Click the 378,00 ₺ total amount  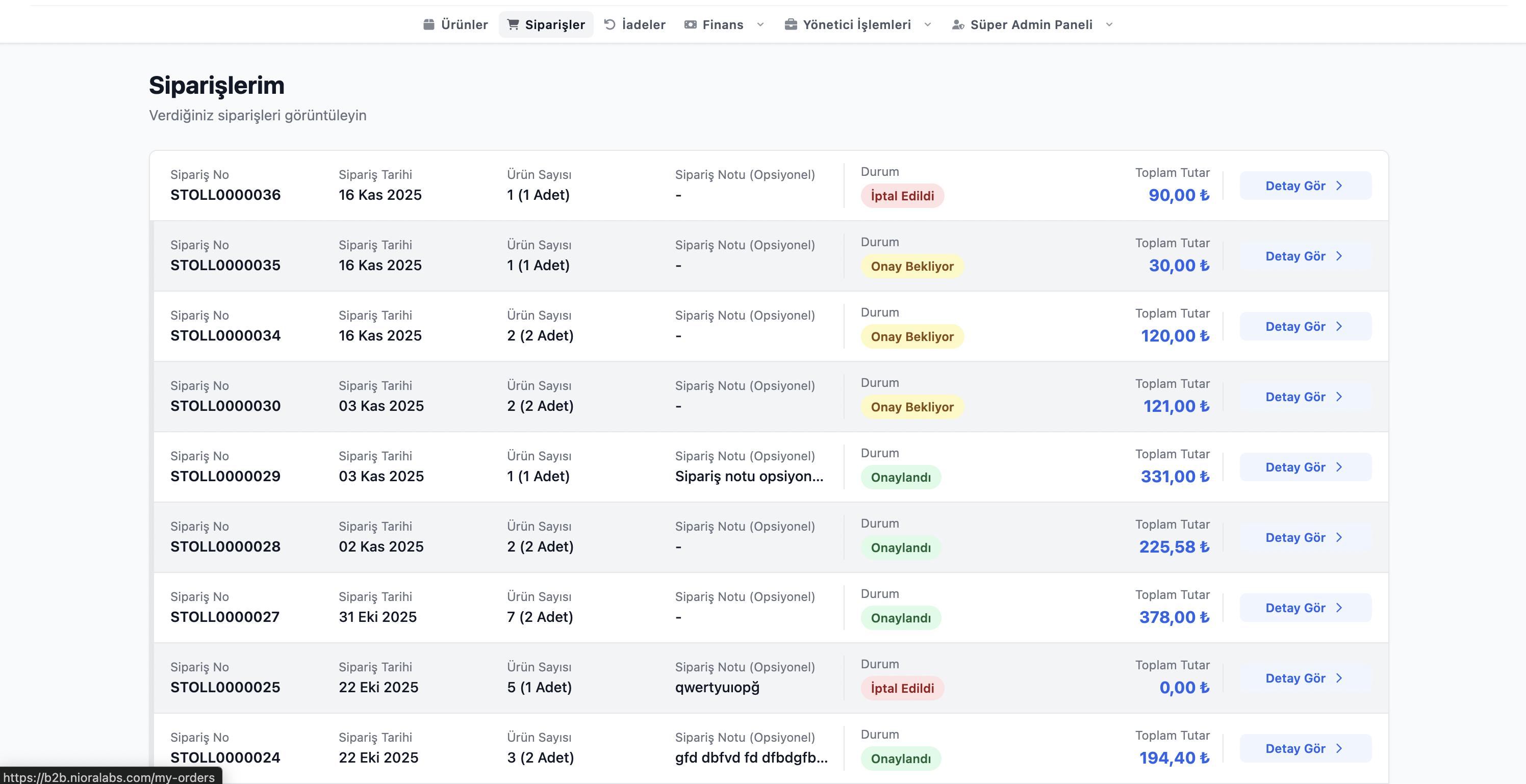(x=1174, y=617)
